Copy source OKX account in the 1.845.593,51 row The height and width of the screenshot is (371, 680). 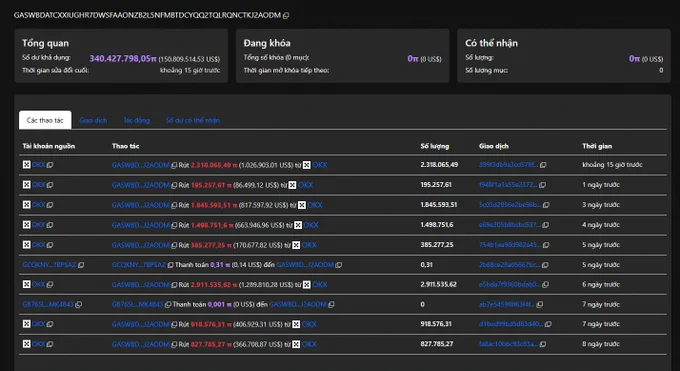[50, 205]
